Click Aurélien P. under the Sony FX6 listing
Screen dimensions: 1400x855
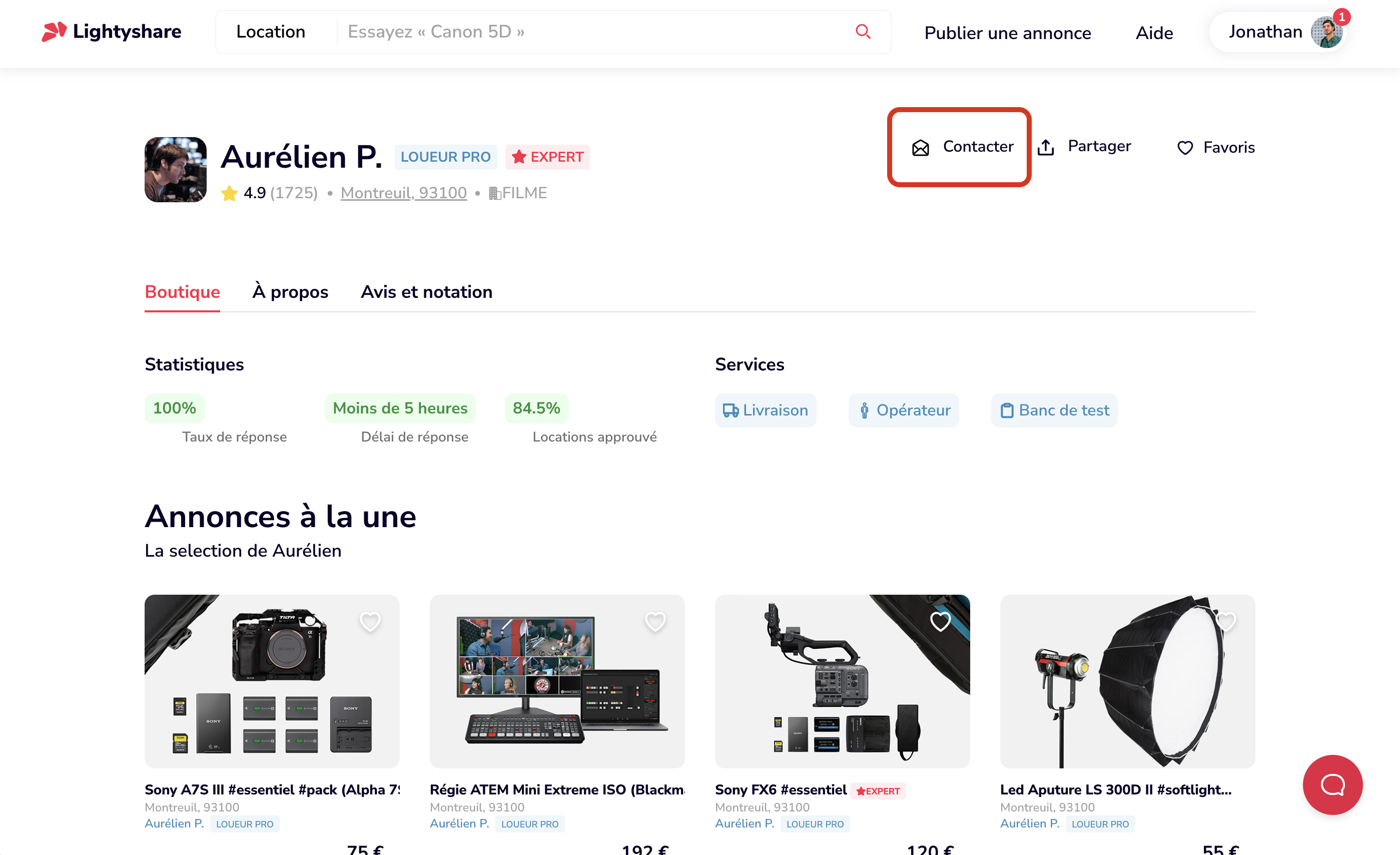click(745, 824)
